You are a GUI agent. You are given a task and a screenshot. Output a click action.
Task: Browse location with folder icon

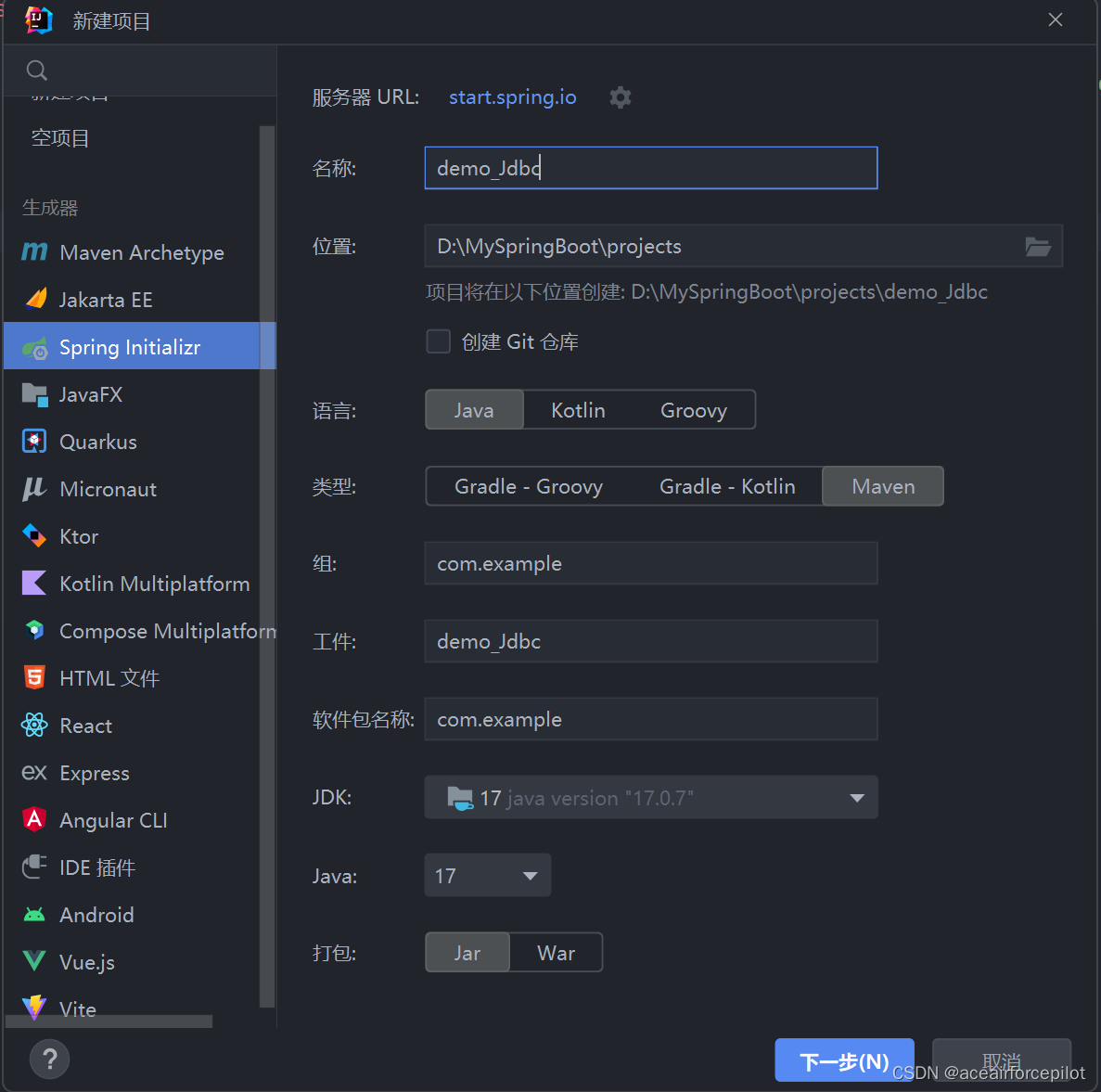[x=1038, y=247]
